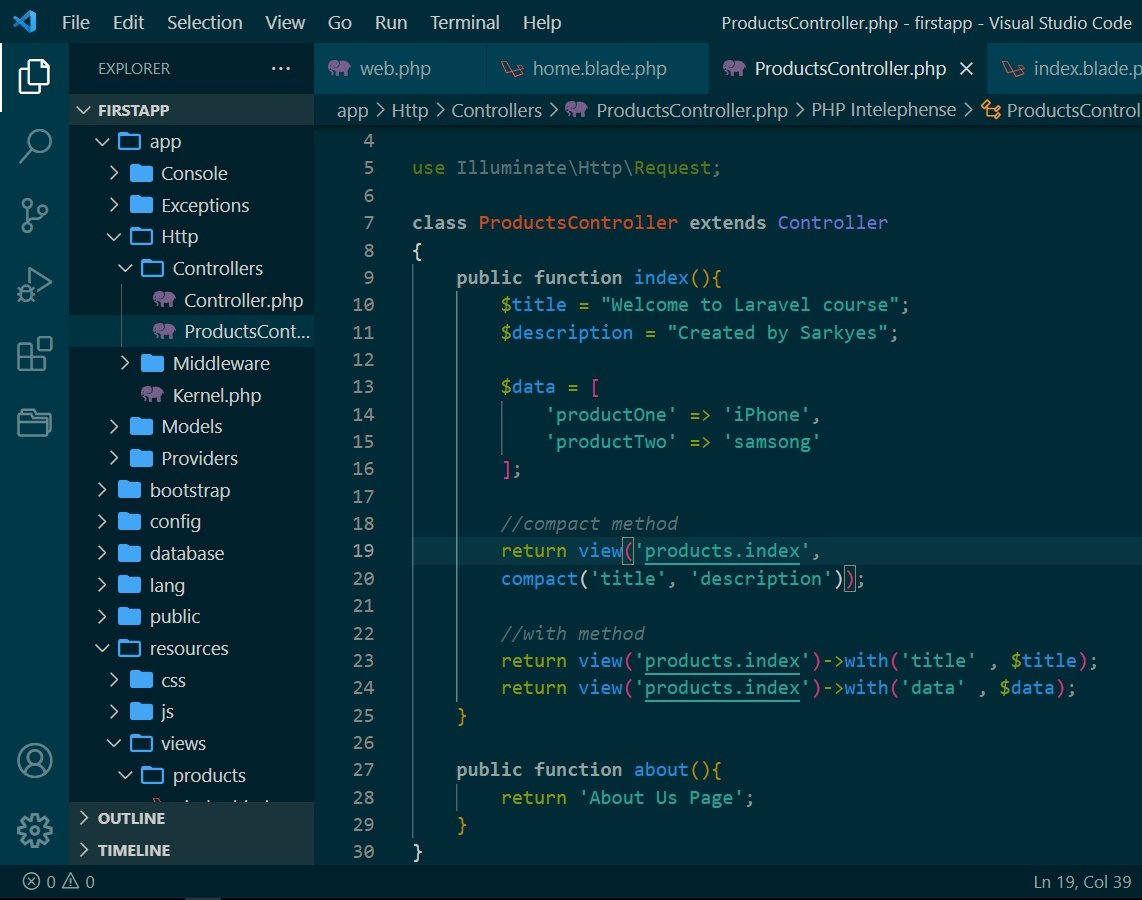Open the Extensions view

(x=34, y=354)
